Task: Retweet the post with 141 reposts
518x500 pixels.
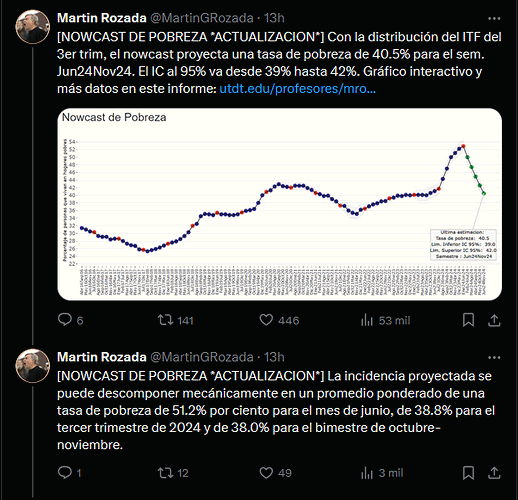Action: [x=175, y=320]
